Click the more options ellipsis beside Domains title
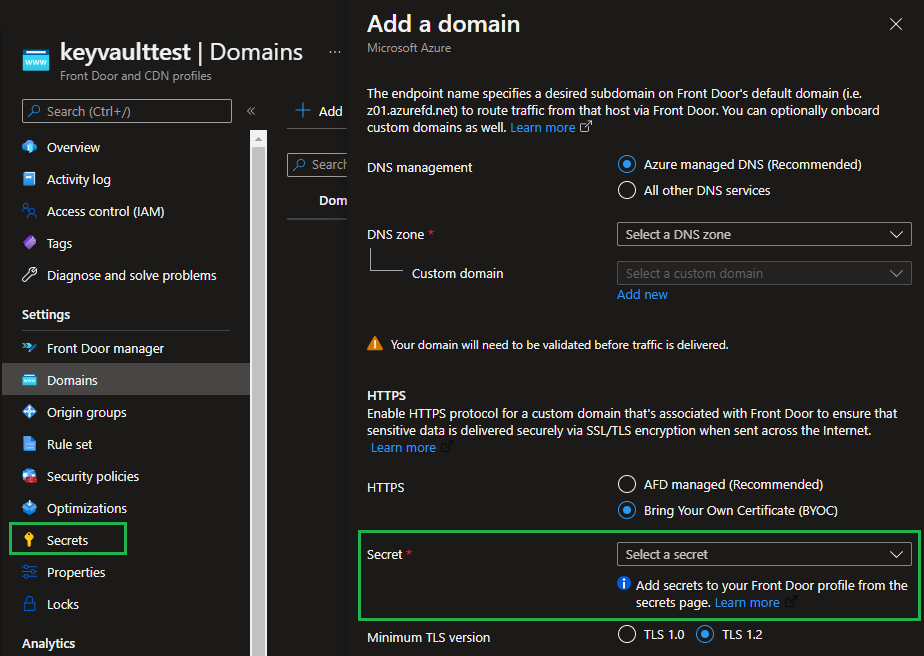Image resolution: width=924 pixels, height=656 pixels. pos(335,52)
